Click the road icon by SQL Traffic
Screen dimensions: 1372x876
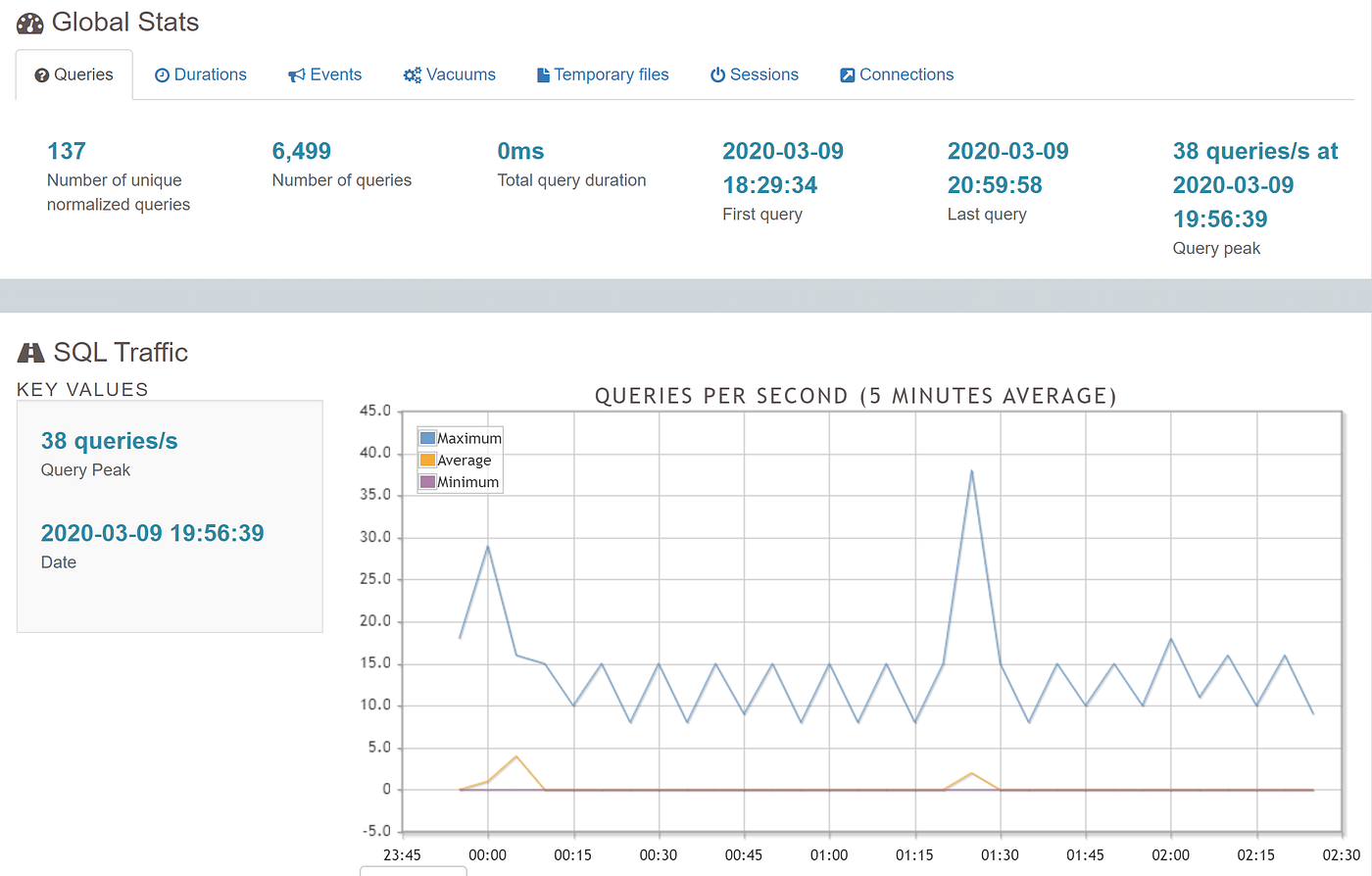(31, 353)
